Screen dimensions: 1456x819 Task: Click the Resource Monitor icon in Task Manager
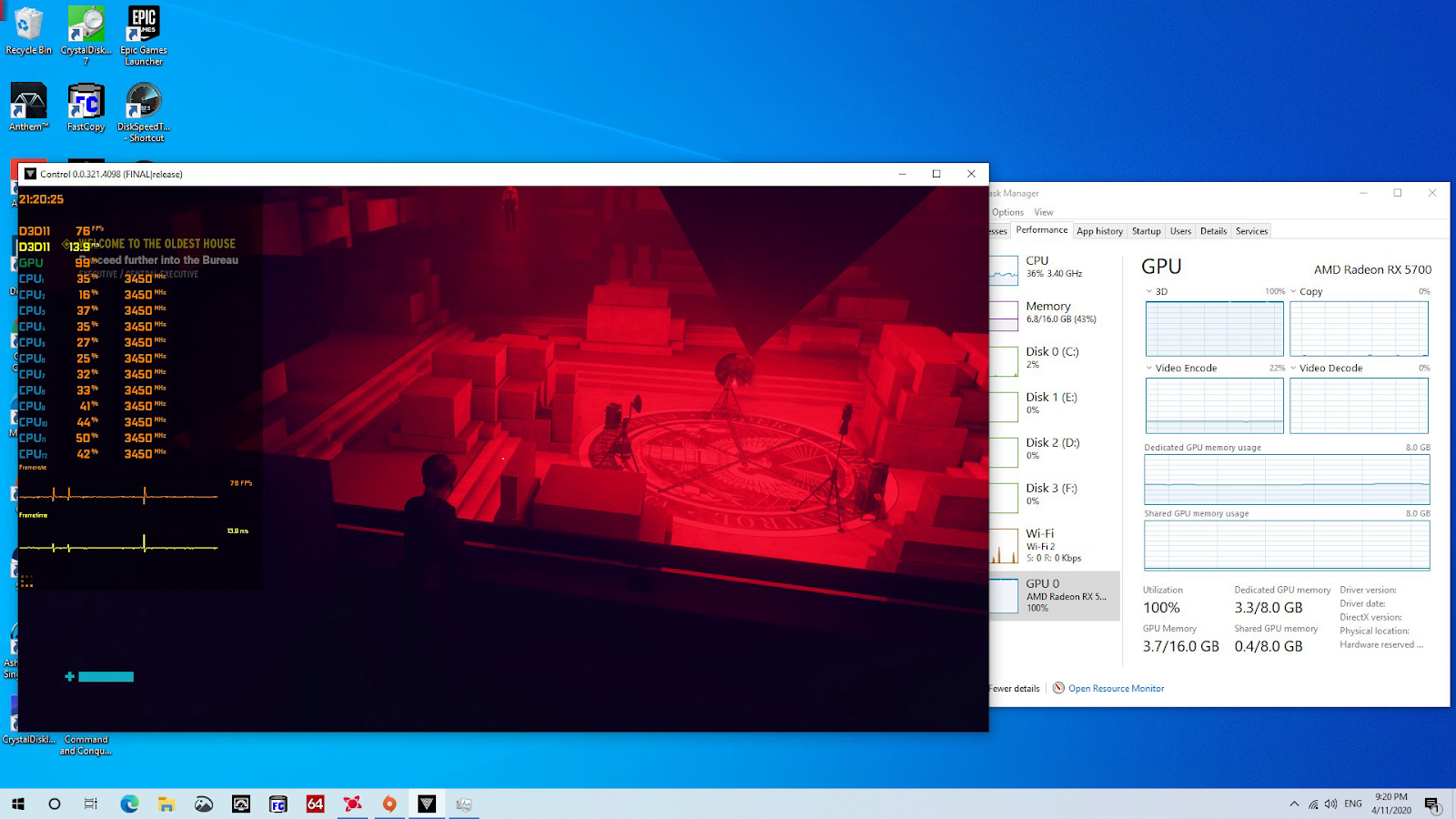point(1058,688)
